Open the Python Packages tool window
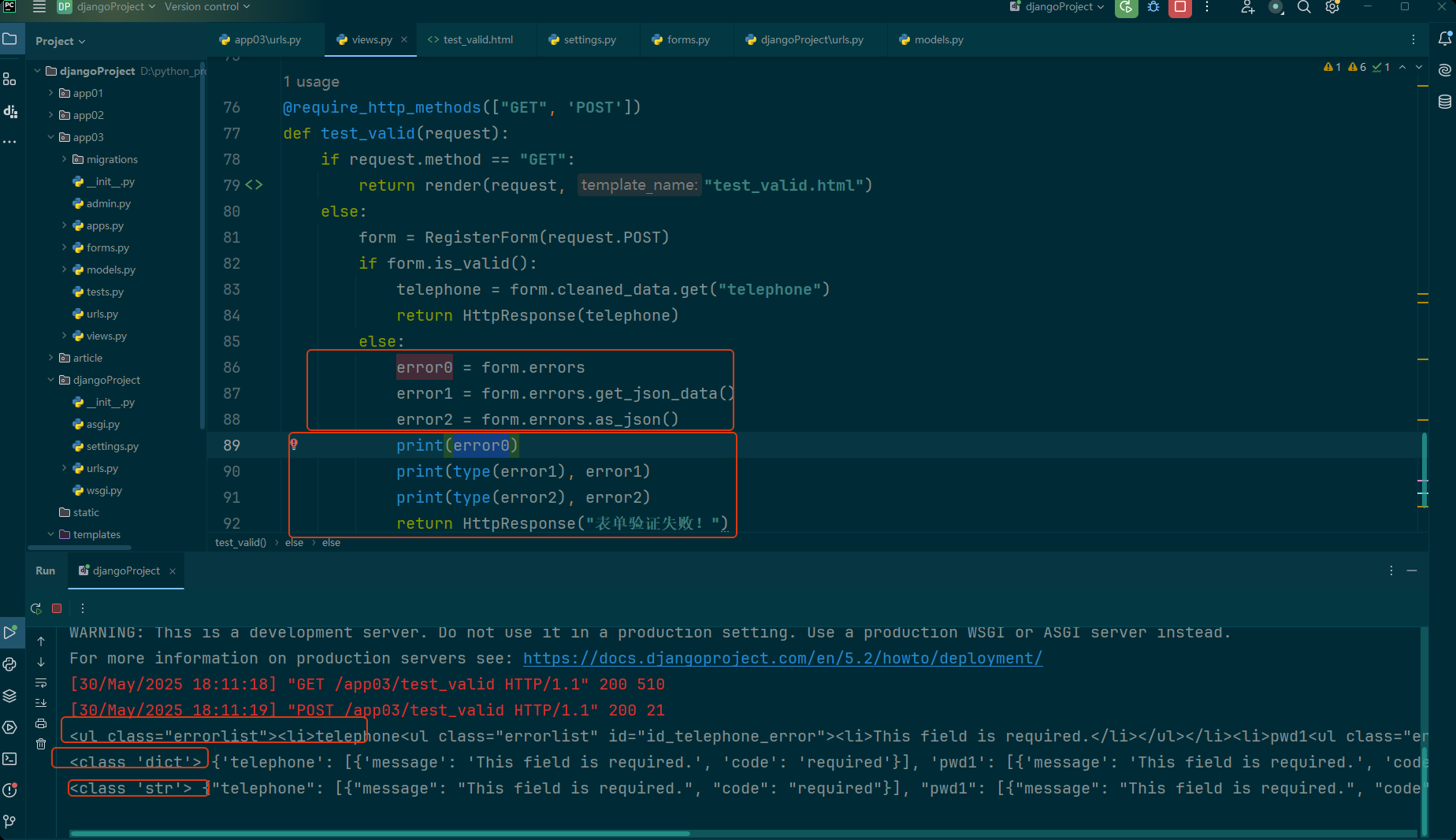Image resolution: width=1456 pixels, height=840 pixels. click(x=10, y=696)
